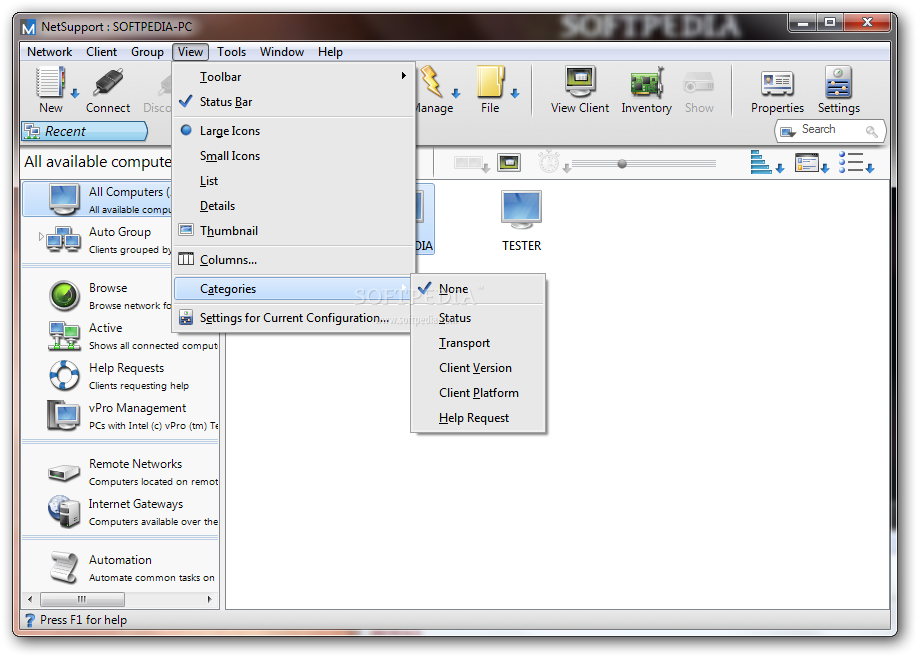Choose Client Platform category
Screen dimensions: 918x657
[x=478, y=393]
